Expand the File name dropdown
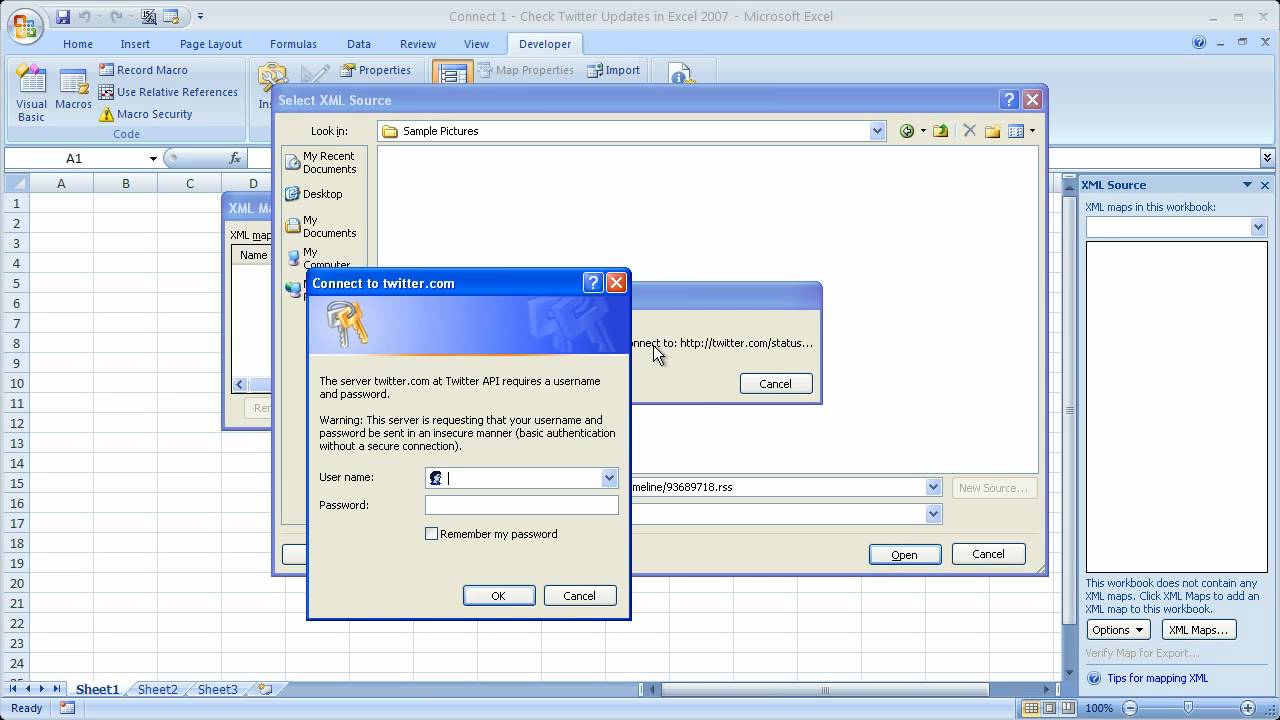This screenshot has width=1280, height=720. tap(933, 487)
